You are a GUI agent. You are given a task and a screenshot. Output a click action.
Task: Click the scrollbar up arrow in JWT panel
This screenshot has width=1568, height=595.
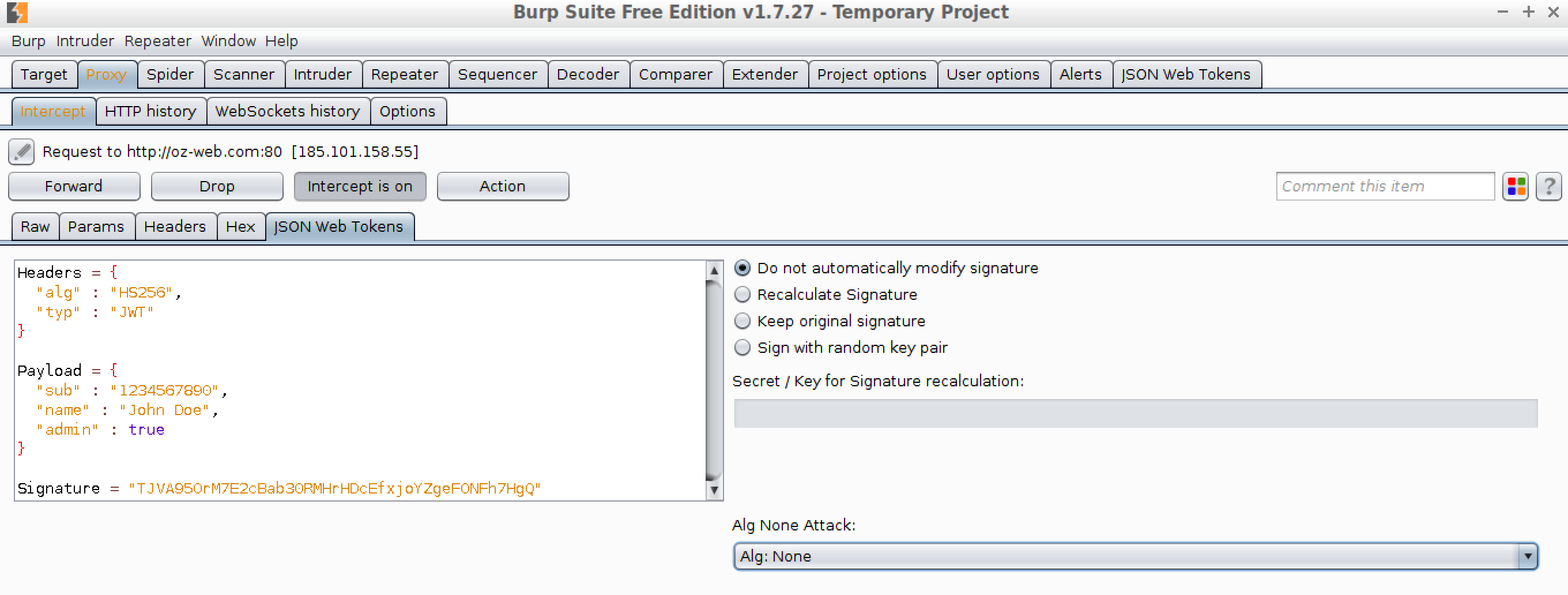click(x=714, y=270)
